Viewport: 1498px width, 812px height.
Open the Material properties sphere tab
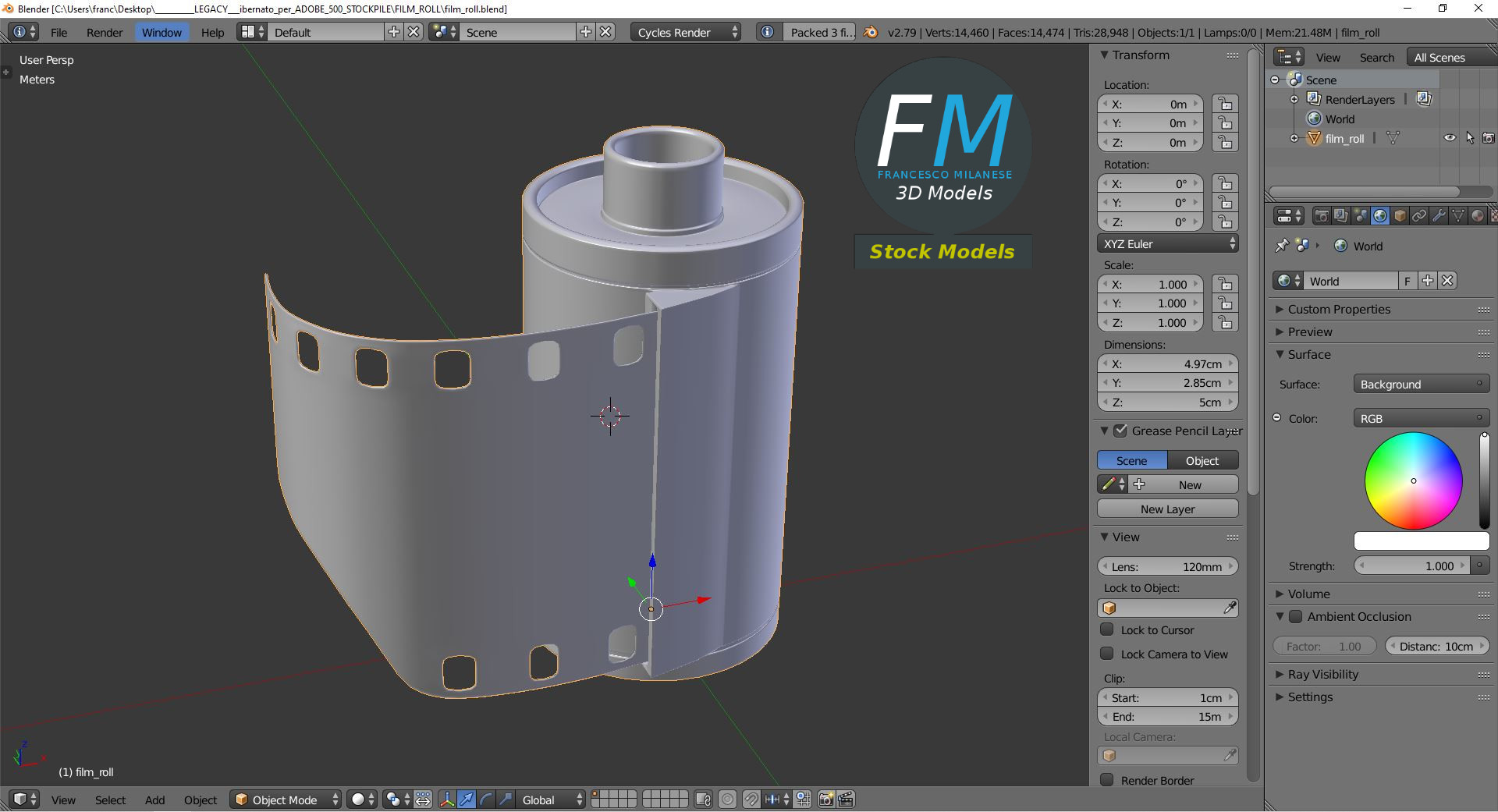tap(1478, 216)
